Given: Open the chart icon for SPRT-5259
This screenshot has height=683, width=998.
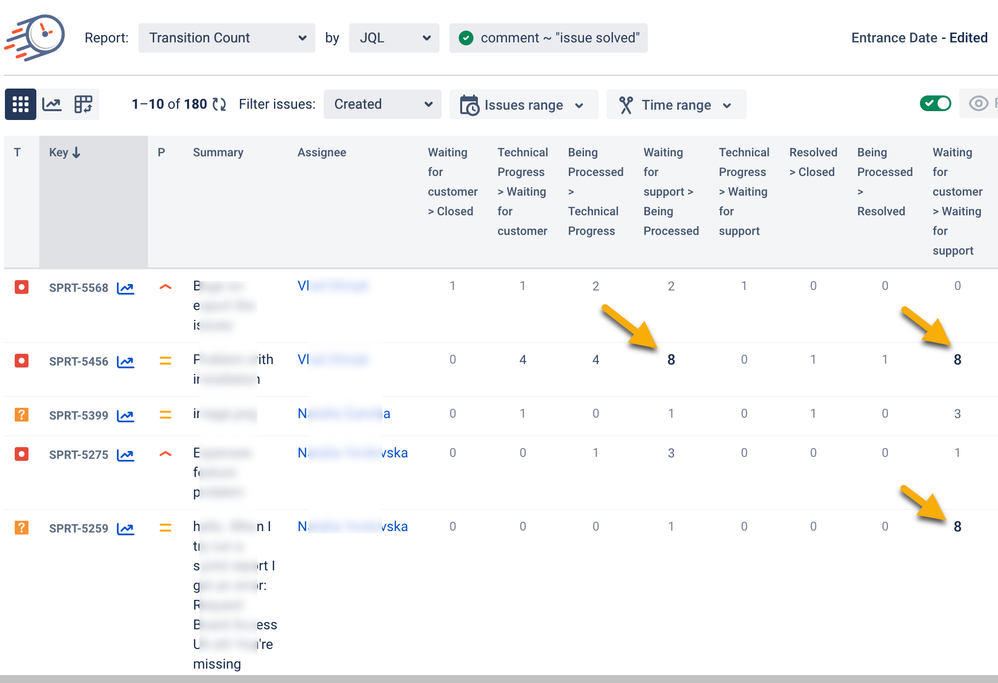Looking at the screenshot, I should [125, 529].
